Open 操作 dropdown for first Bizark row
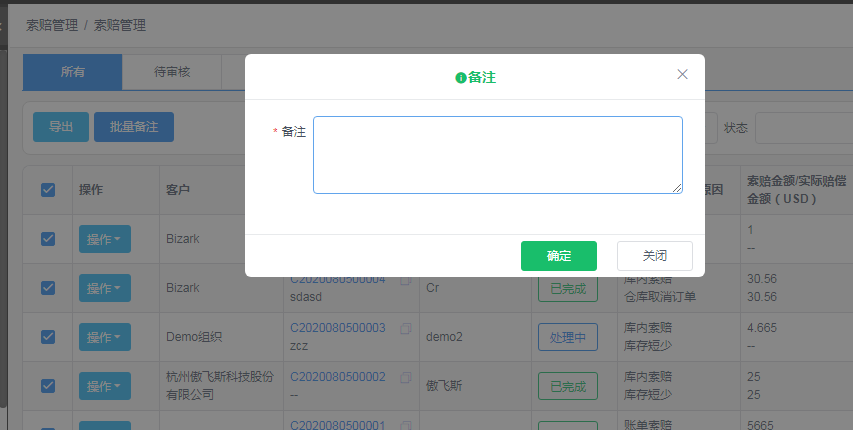Viewport: 853px width, 430px height. pyautogui.click(x=104, y=239)
